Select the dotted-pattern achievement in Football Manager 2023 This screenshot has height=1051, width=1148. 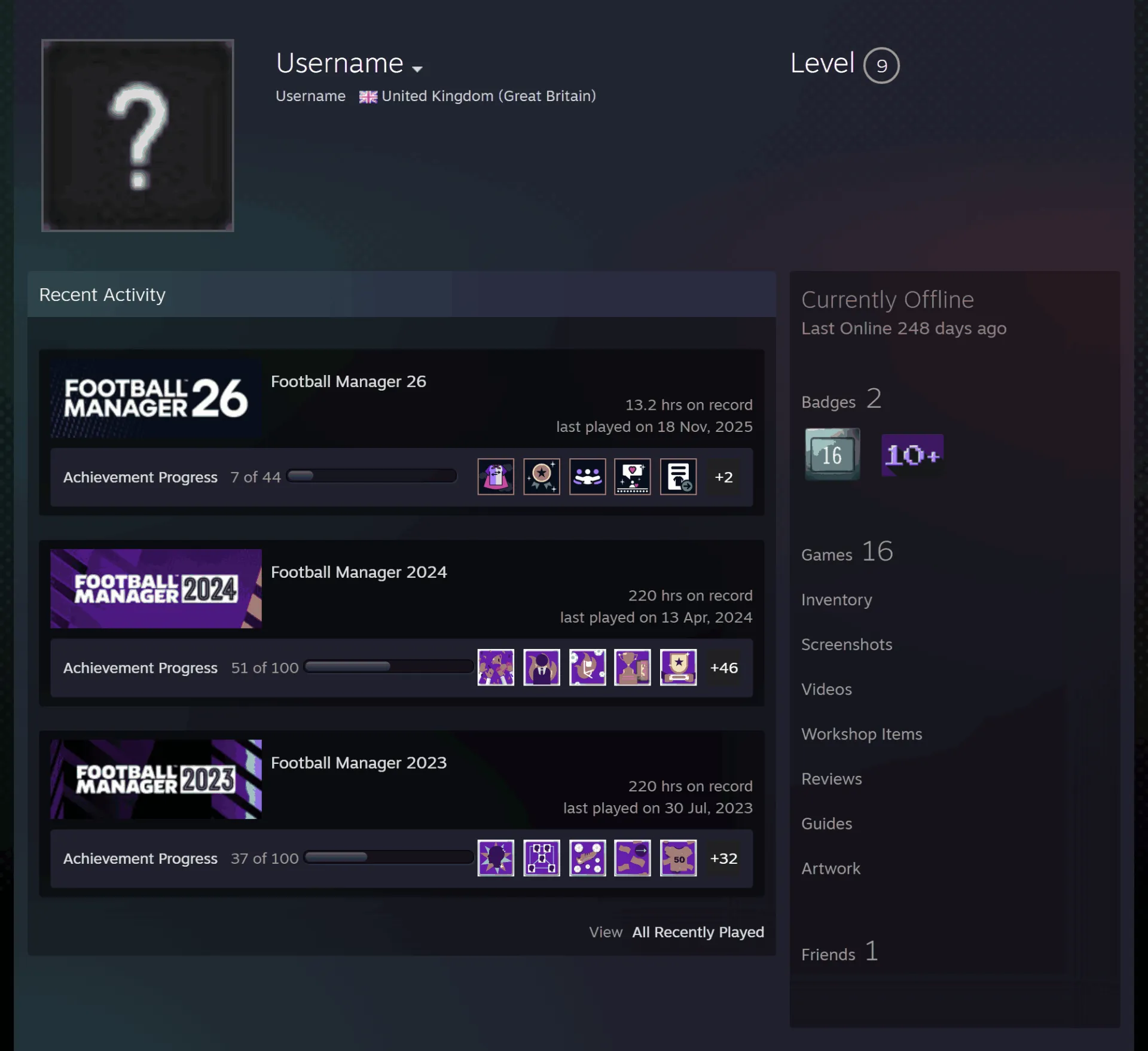[587, 858]
